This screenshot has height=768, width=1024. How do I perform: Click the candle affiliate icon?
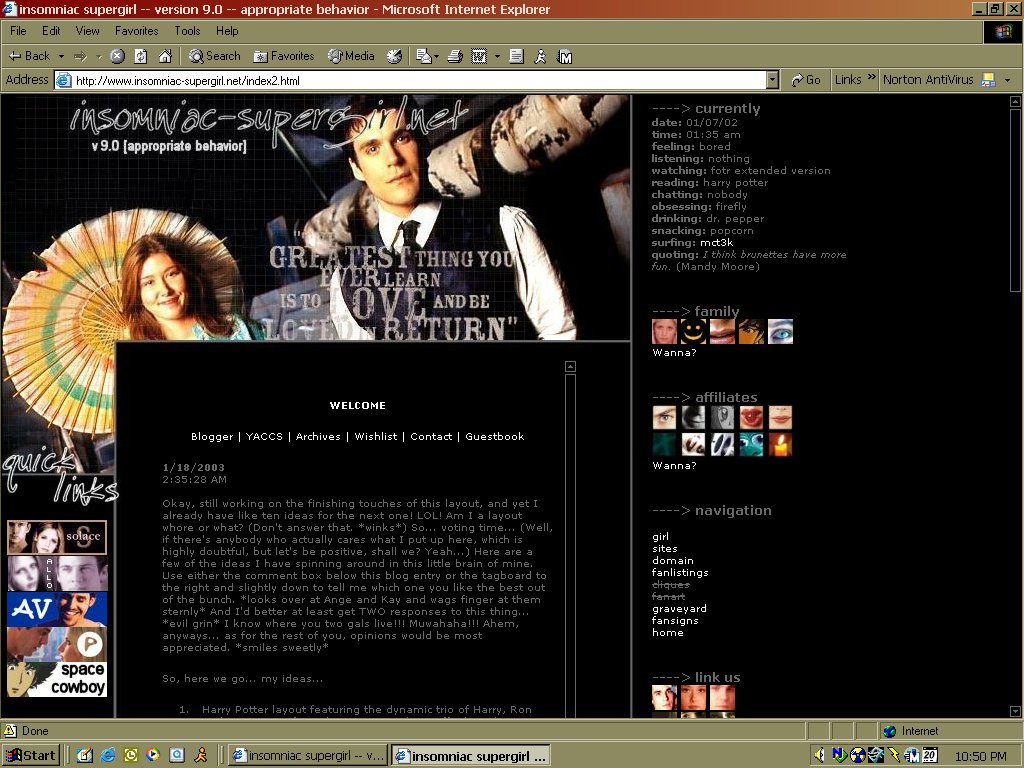tap(780, 445)
